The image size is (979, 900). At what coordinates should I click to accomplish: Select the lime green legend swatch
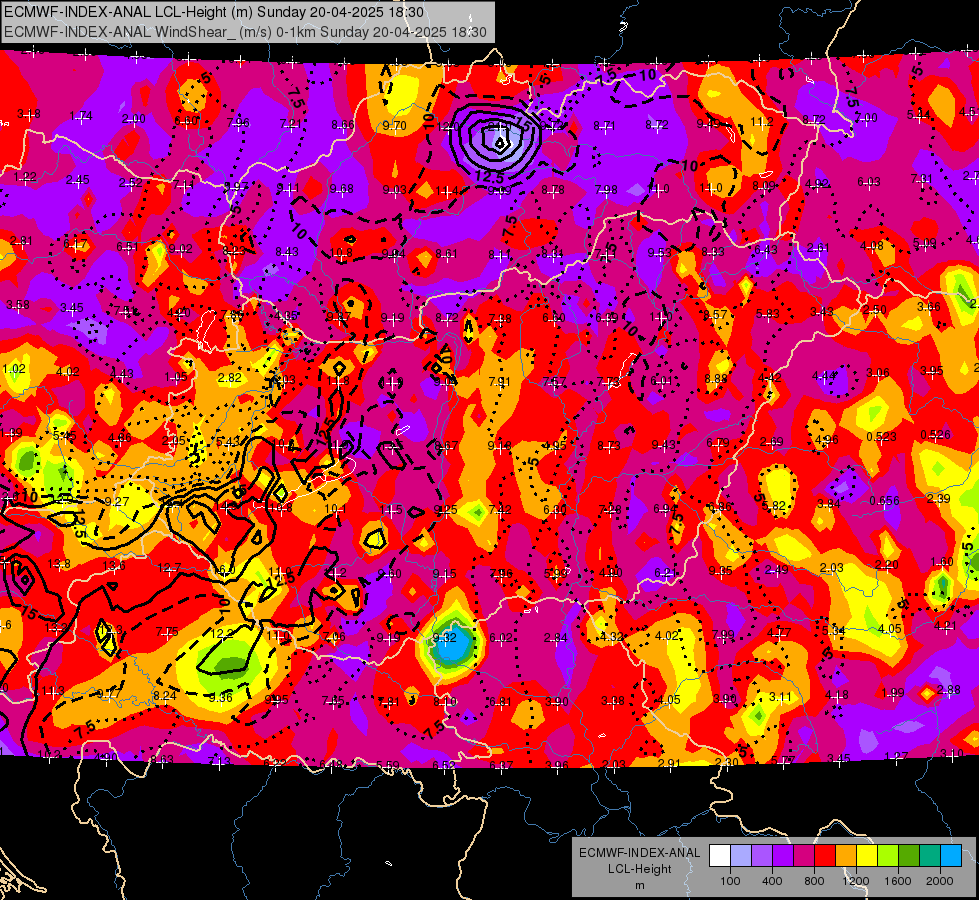tap(888, 856)
